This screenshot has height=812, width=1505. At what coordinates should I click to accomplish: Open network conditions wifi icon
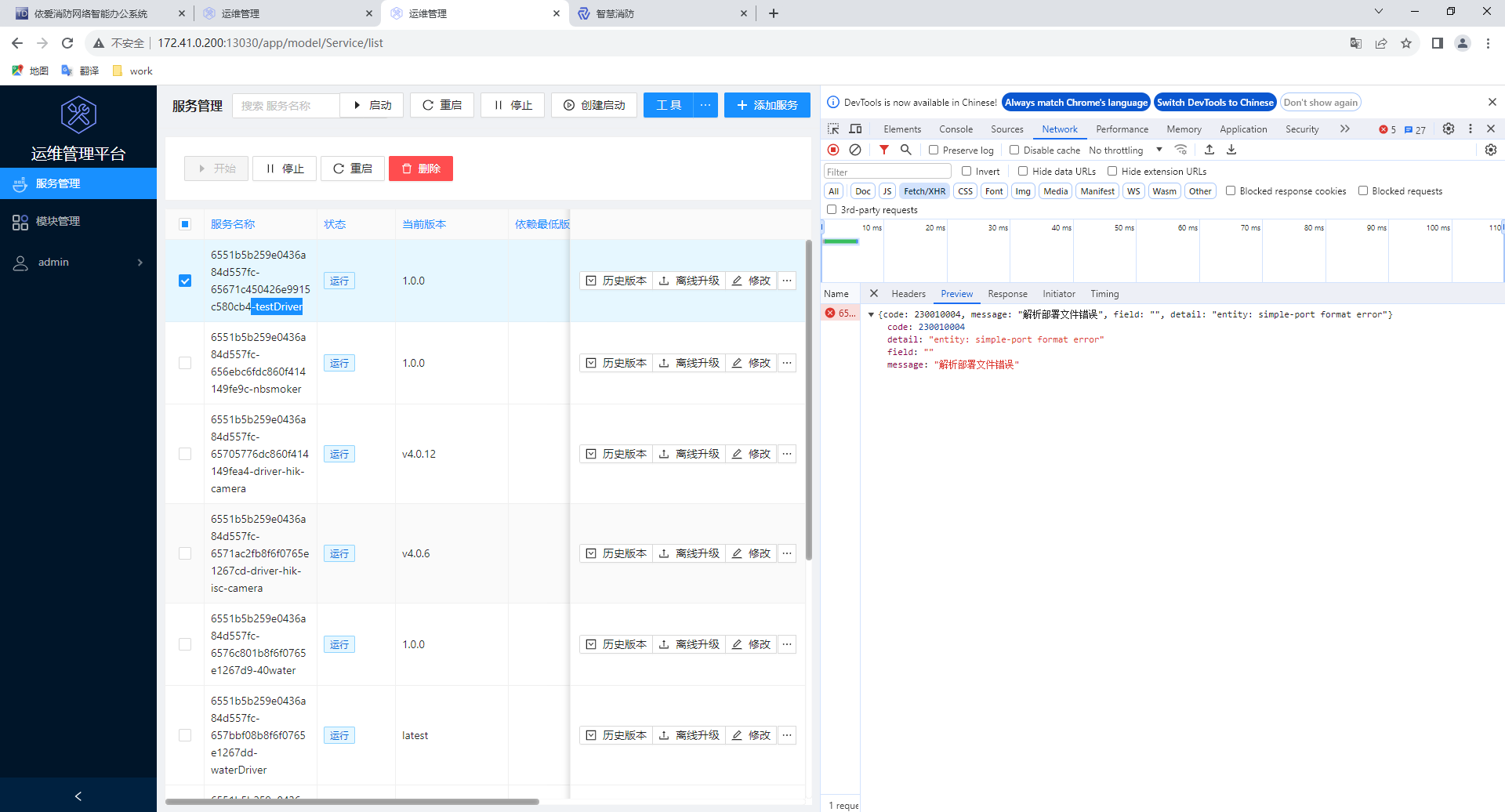pyautogui.click(x=1181, y=150)
